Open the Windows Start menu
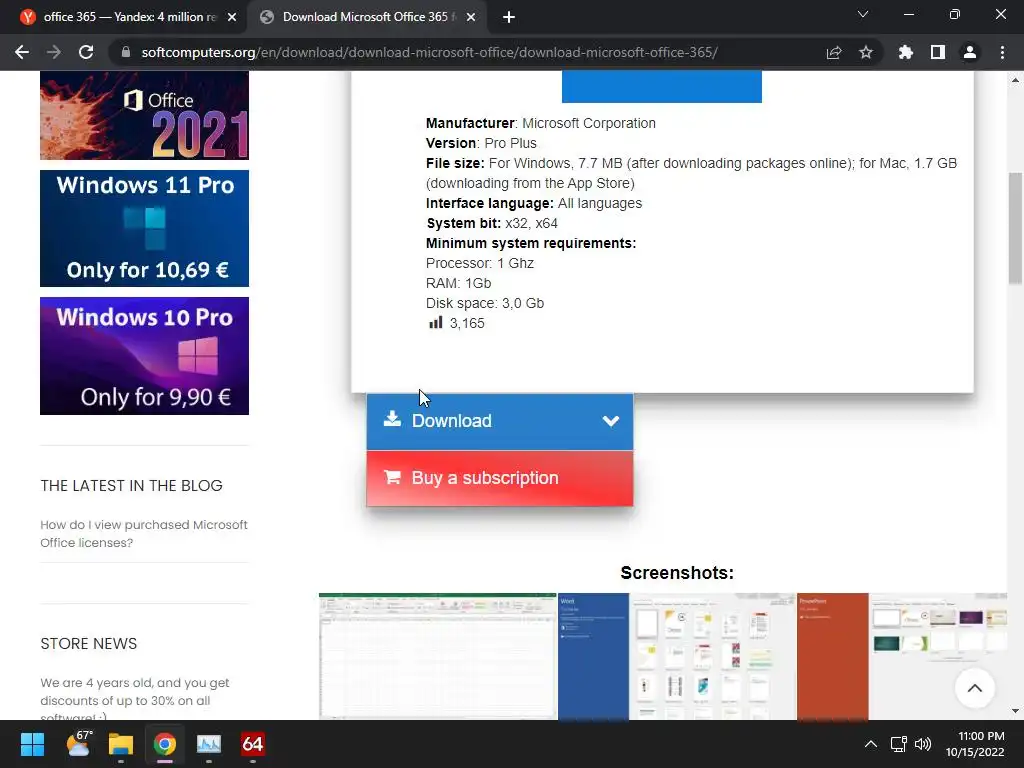This screenshot has width=1024, height=768. [32, 744]
